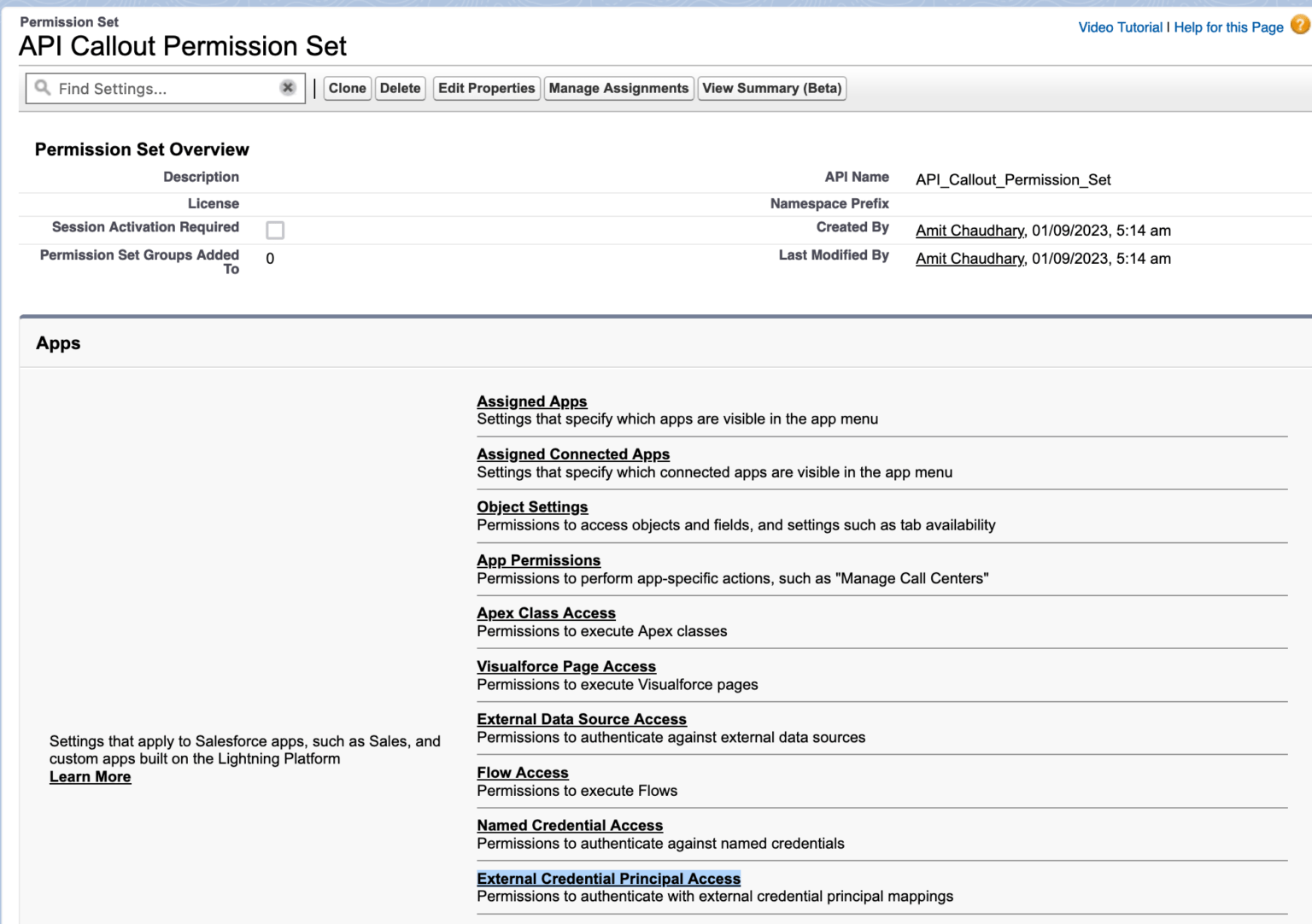Go to Assigned Apps settings
1312x924 pixels.
coord(531,401)
